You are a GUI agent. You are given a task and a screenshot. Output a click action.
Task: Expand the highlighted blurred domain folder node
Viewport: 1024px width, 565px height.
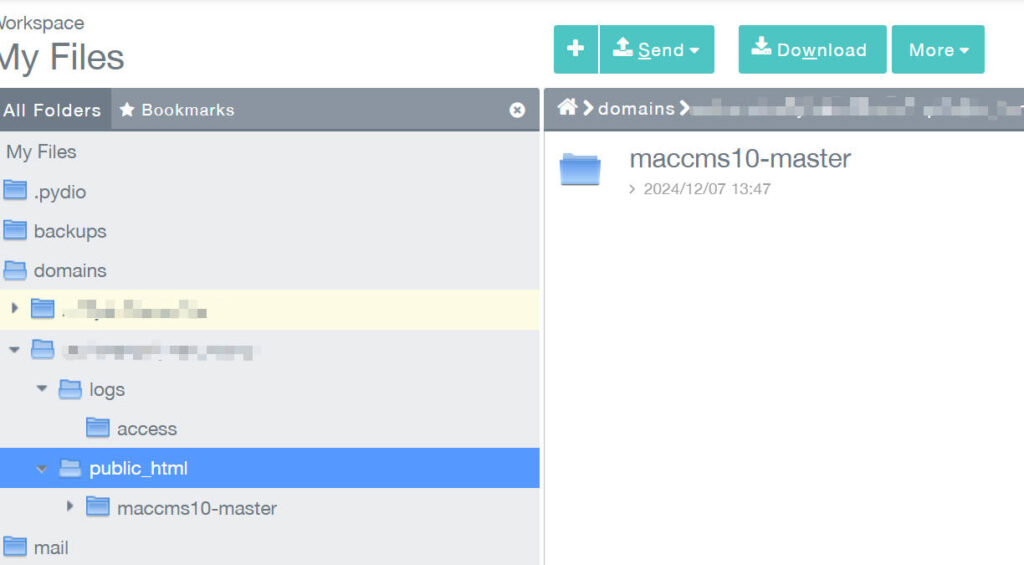point(14,309)
